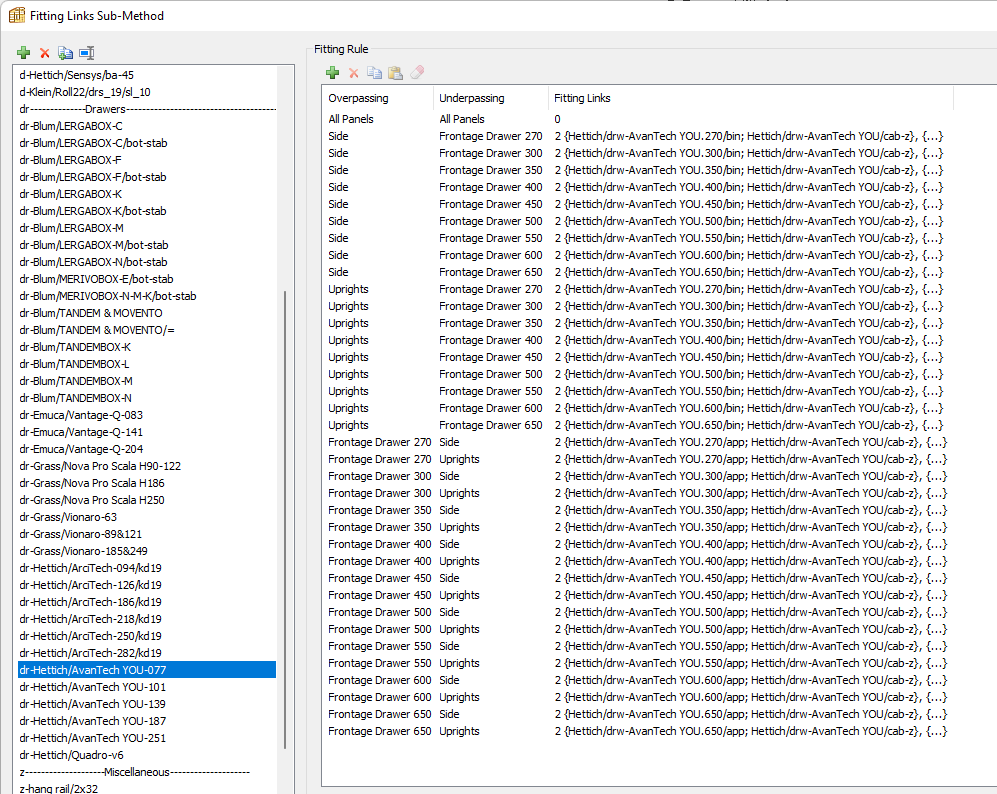Select dr-Grass/Nova Pro Scala H250
Viewport: 997px width, 794px height.
[x=147, y=500]
